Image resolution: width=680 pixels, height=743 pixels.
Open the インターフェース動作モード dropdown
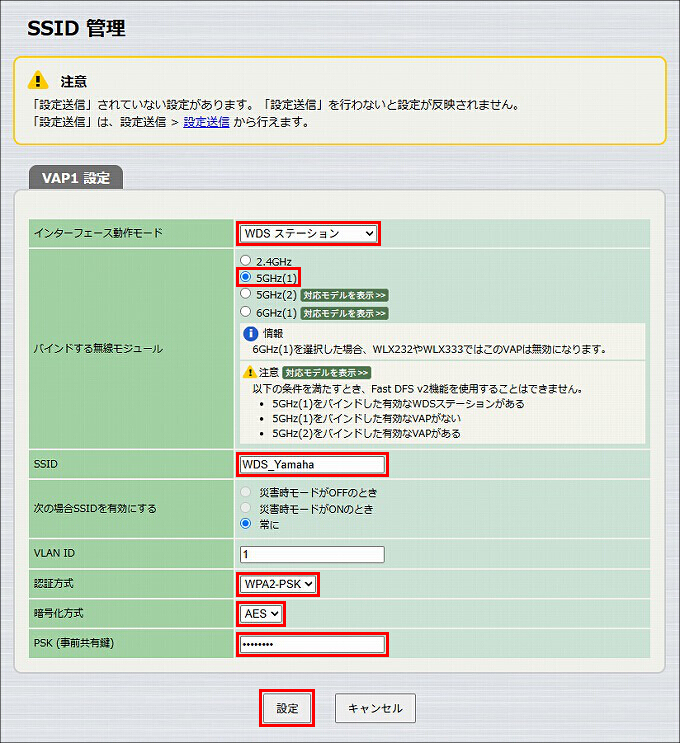tap(308, 234)
